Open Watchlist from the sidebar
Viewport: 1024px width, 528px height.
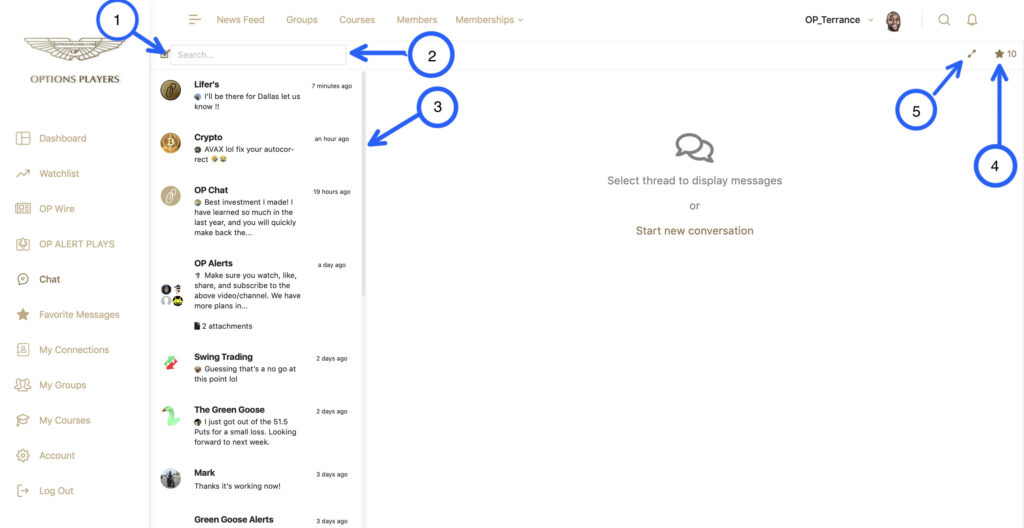click(x=59, y=174)
